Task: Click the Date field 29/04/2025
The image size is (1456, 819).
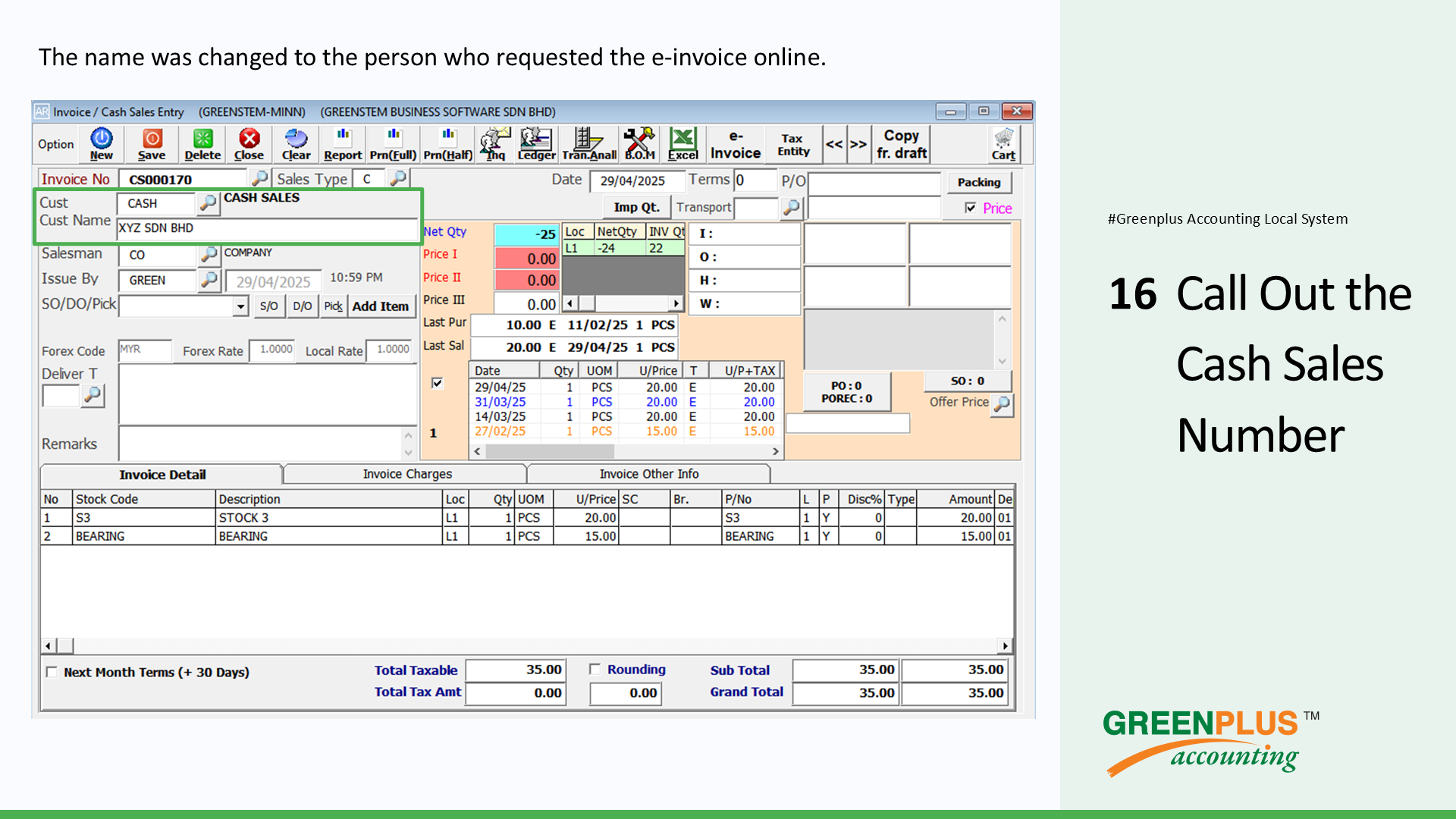Action: (x=638, y=181)
